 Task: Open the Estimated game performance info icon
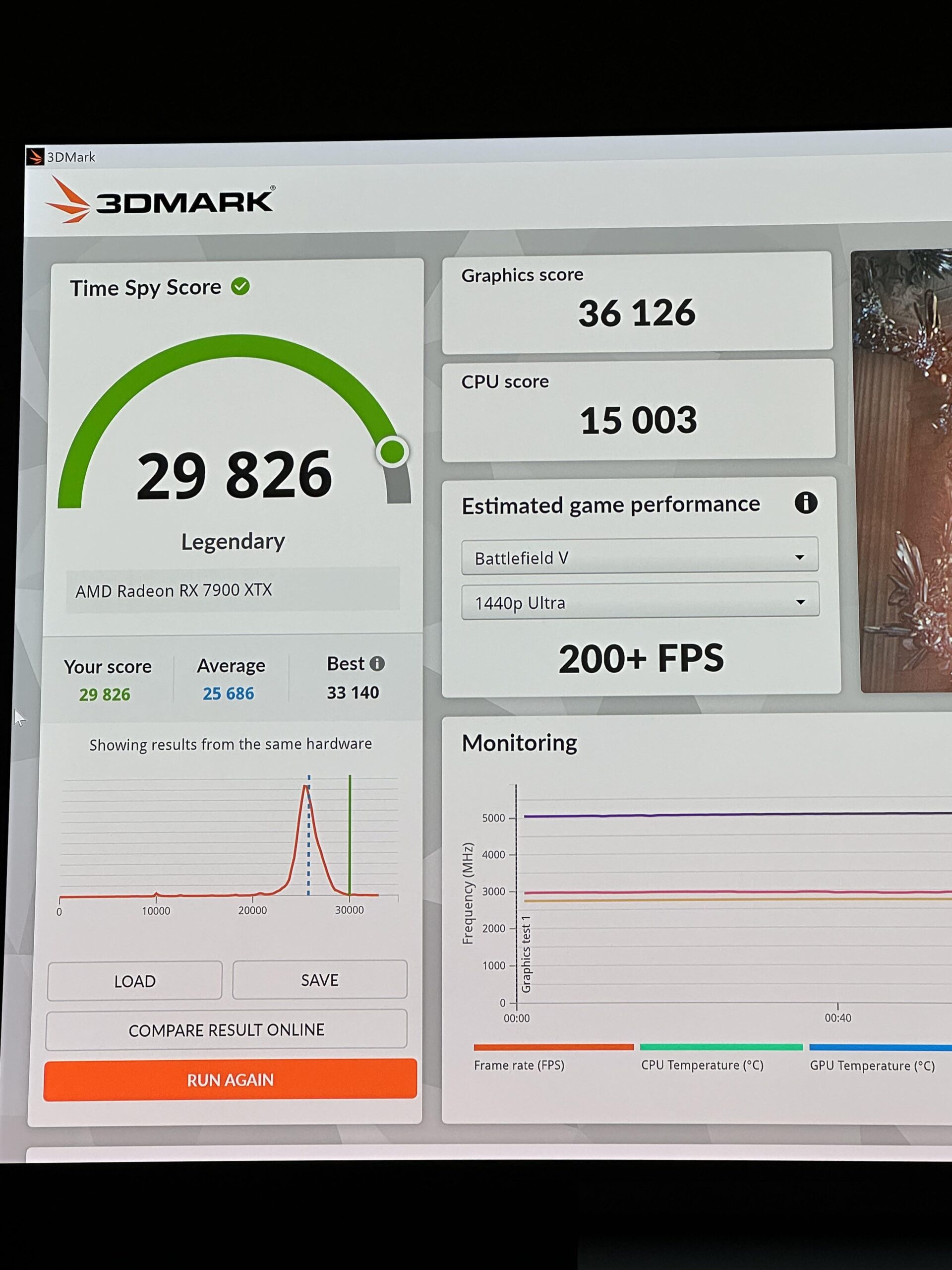click(806, 503)
